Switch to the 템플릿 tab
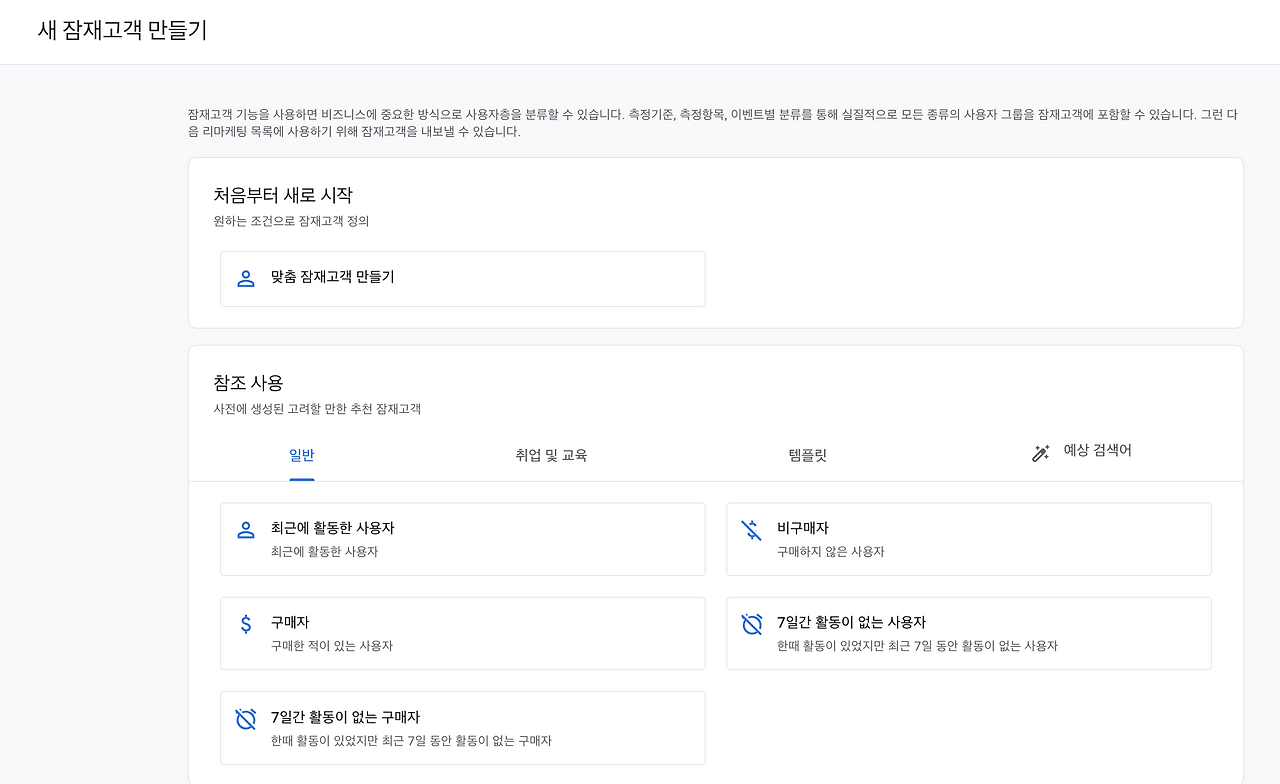Image resolution: width=1280 pixels, height=784 pixels. pyautogui.click(x=807, y=455)
